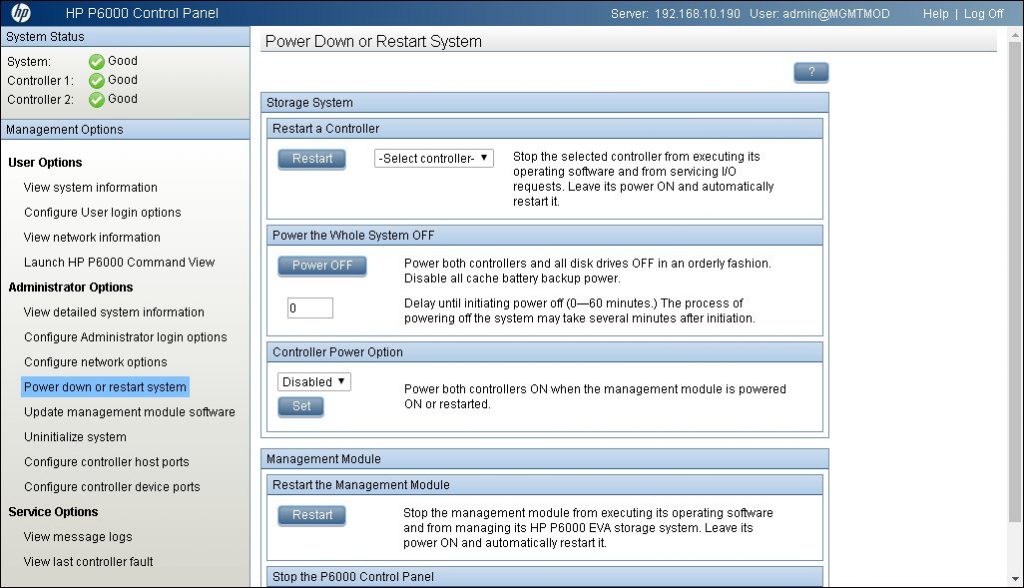Open Help in the top bar
Viewport: 1024px width, 588px height.
pyautogui.click(x=935, y=13)
